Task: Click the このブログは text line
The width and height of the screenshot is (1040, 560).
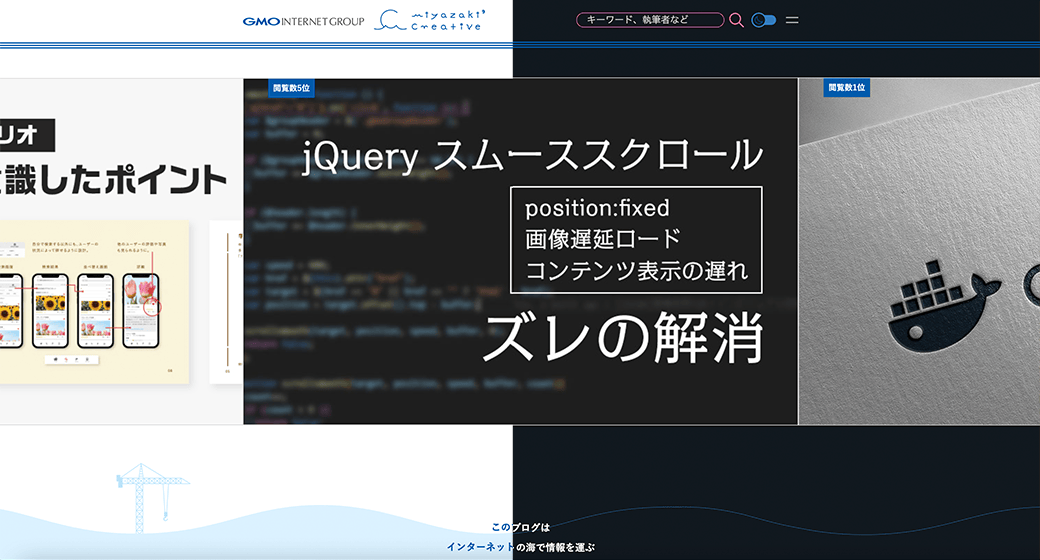Action: point(520,527)
